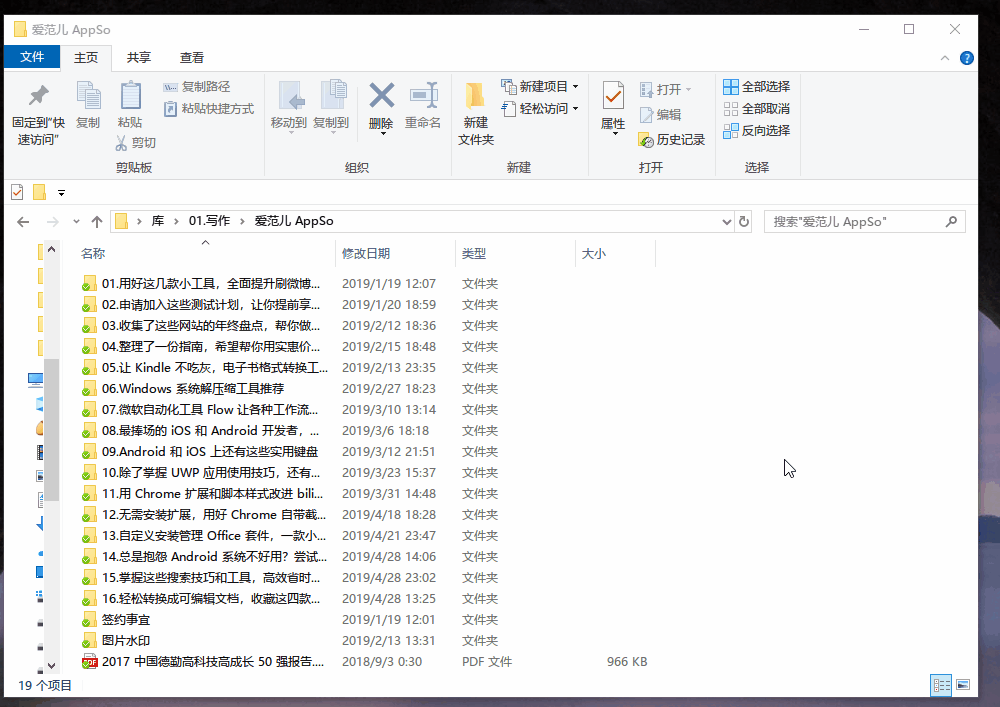Click the 重命名 rename icon

tap(423, 96)
